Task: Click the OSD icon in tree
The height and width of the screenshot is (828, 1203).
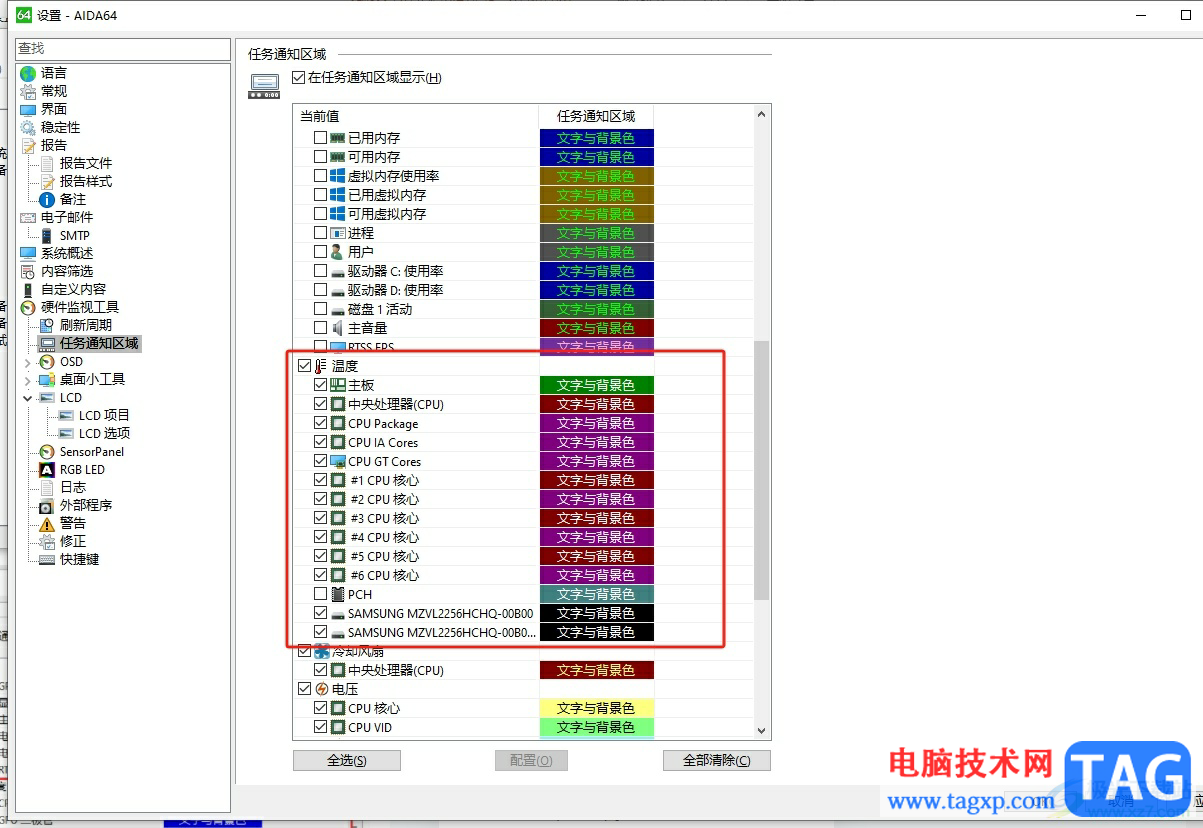Action: pos(47,361)
